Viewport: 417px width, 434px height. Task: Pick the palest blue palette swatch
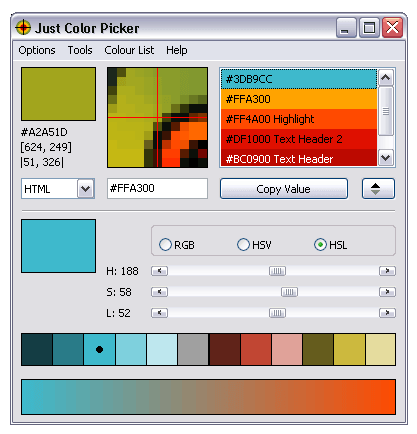(x=162, y=350)
